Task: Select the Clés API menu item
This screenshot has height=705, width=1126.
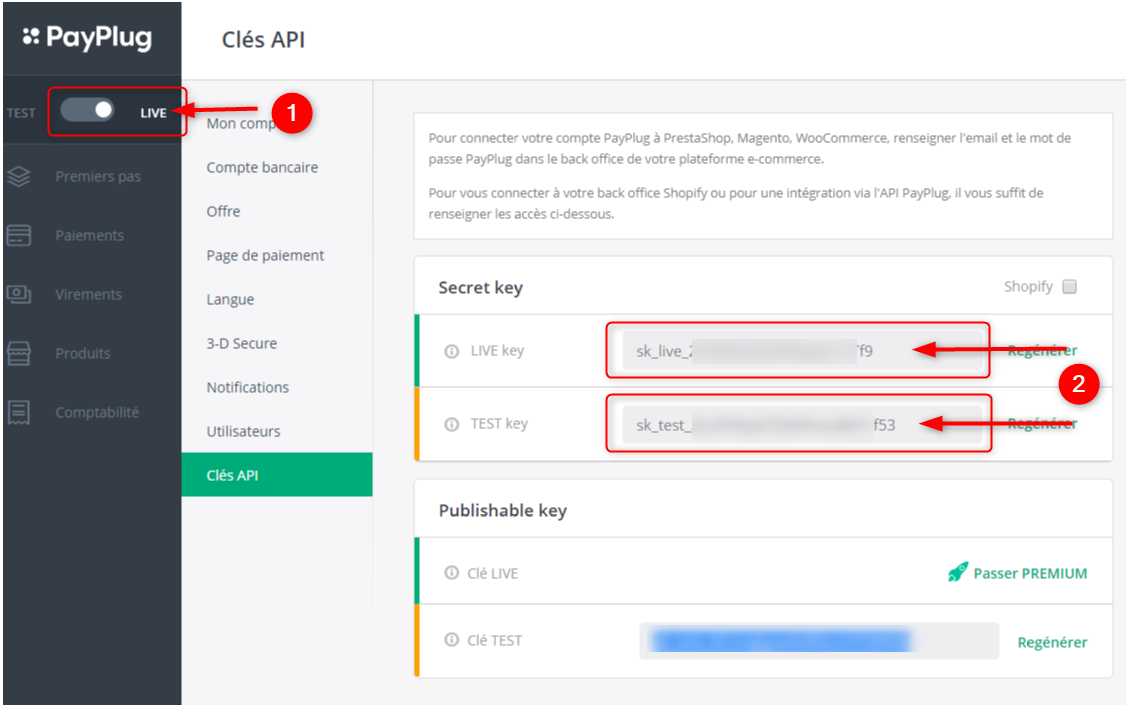Action: pyautogui.click(x=277, y=475)
